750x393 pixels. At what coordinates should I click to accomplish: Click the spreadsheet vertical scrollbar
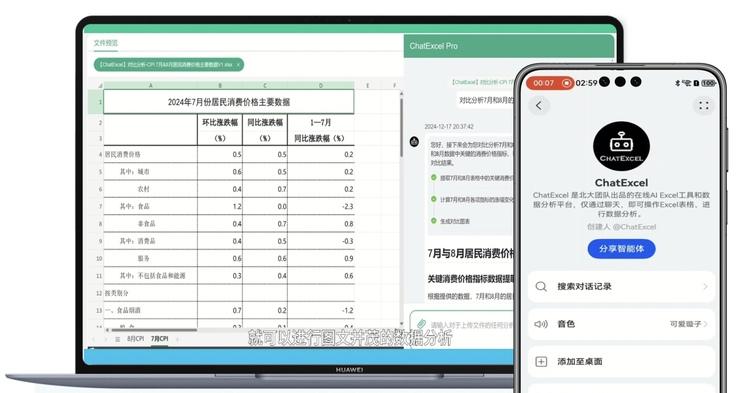coord(401,127)
